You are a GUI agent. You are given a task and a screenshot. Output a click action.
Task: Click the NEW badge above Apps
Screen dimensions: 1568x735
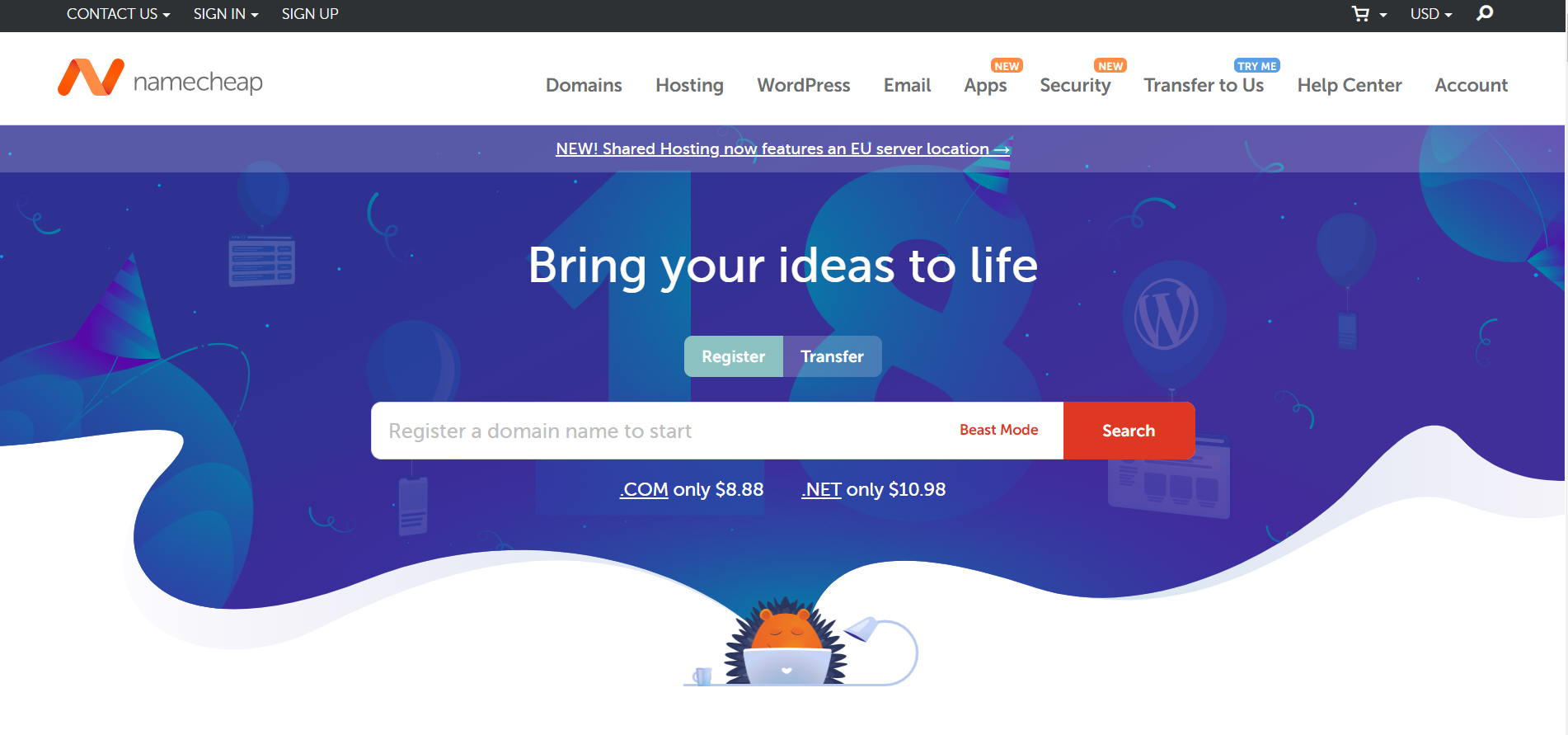coord(1007,66)
